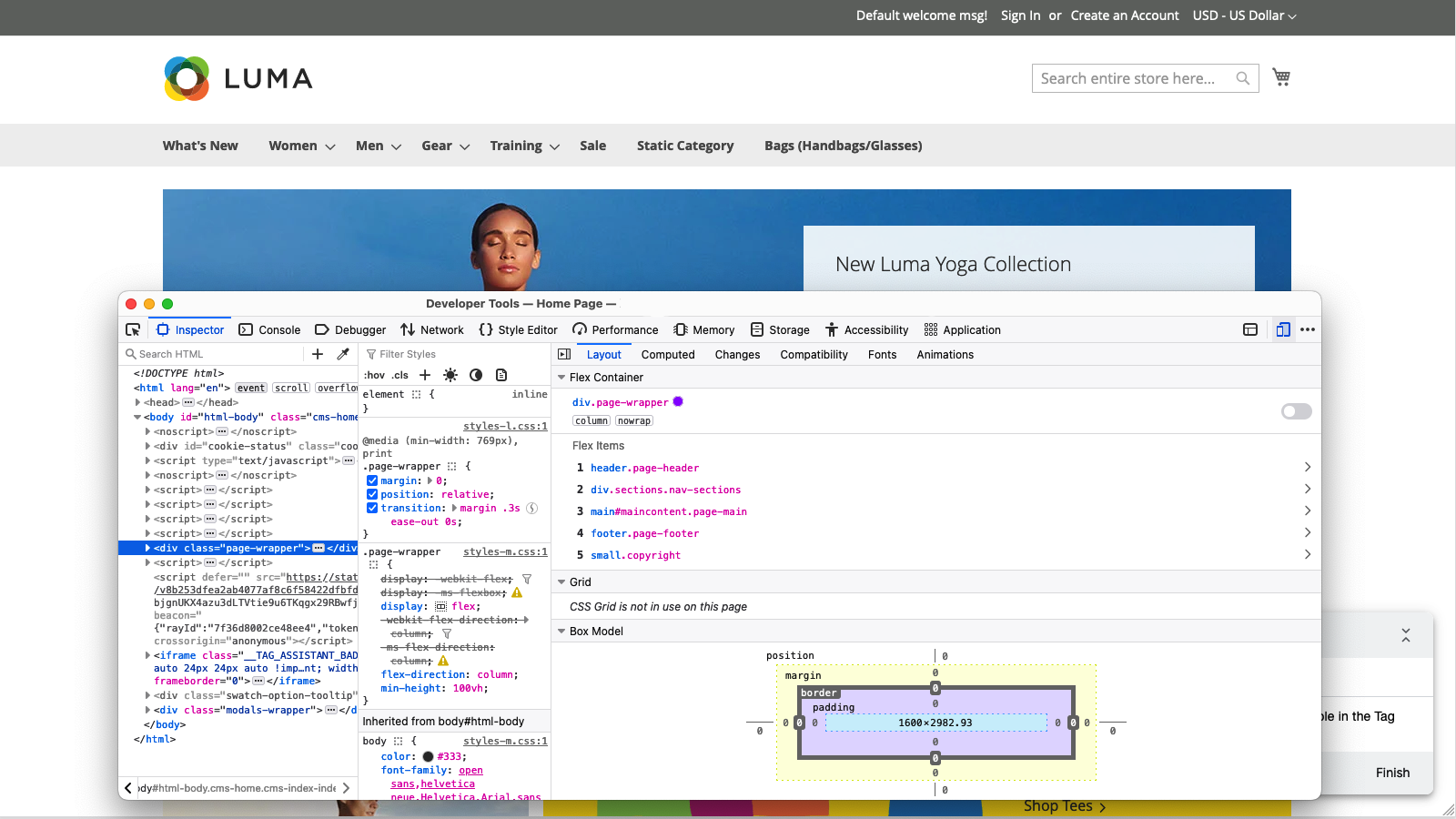The width and height of the screenshot is (1456, 819).
Task: Expand the div.page-wrapper node
Action: pyautogui.click(x=147, y=548)
